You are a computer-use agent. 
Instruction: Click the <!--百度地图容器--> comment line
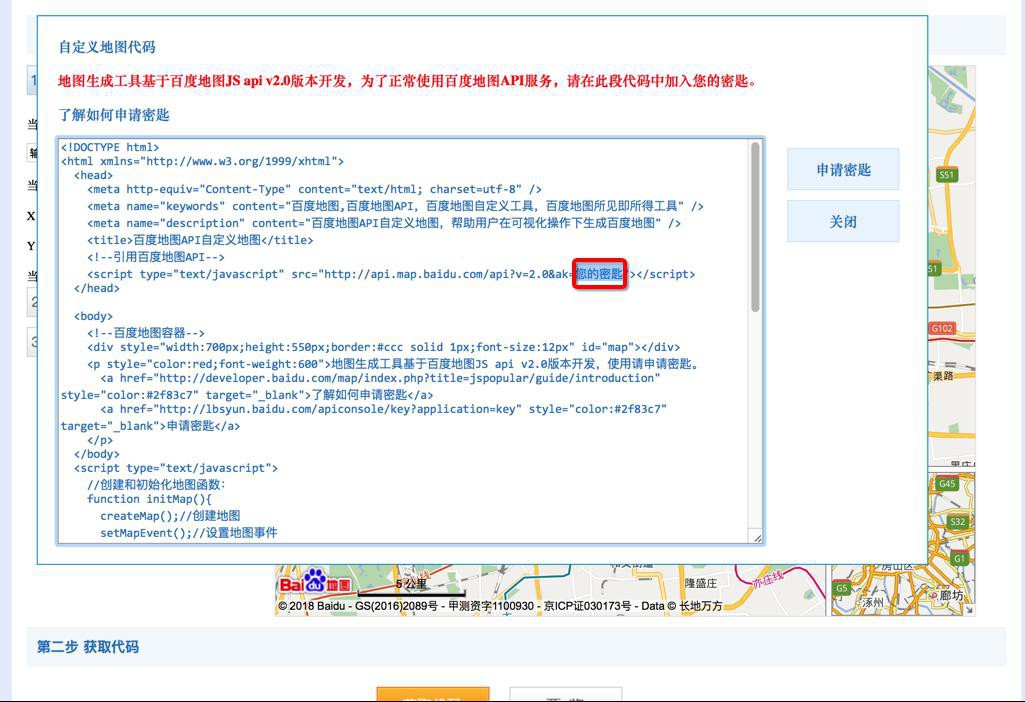coord(146,333)
